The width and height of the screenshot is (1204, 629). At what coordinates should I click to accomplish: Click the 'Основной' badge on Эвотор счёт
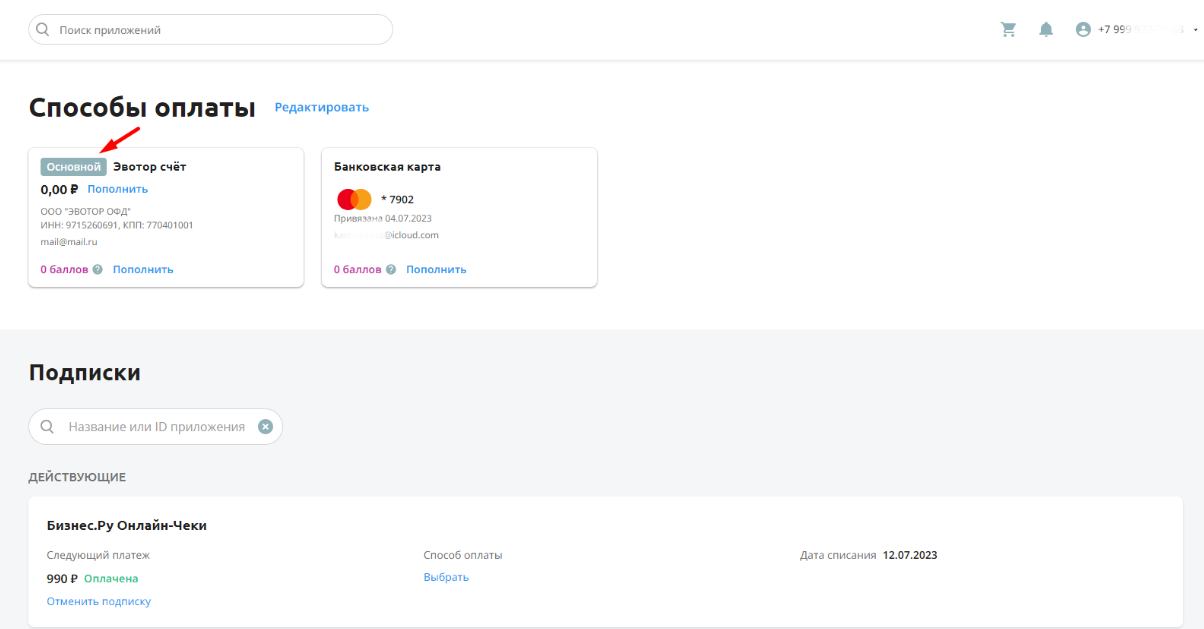[73, 167]
